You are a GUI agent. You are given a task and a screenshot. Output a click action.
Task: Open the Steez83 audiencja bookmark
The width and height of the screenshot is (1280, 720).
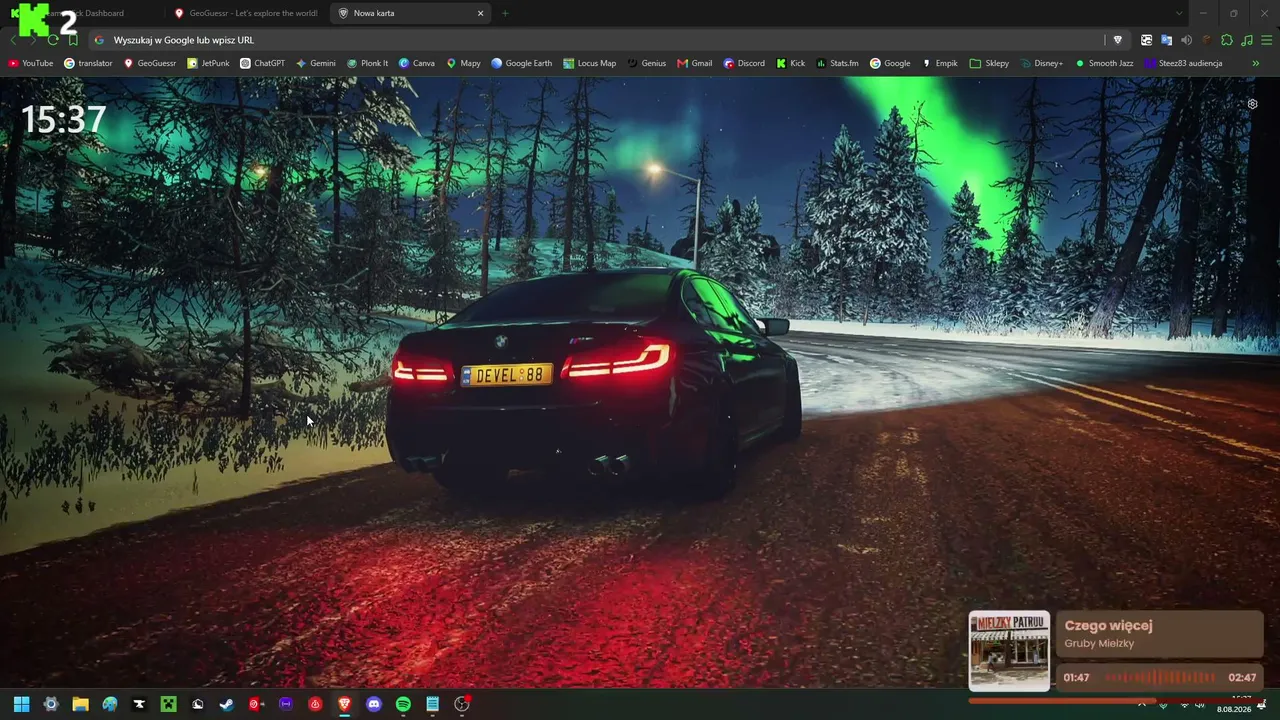[x=1183, y=63]
